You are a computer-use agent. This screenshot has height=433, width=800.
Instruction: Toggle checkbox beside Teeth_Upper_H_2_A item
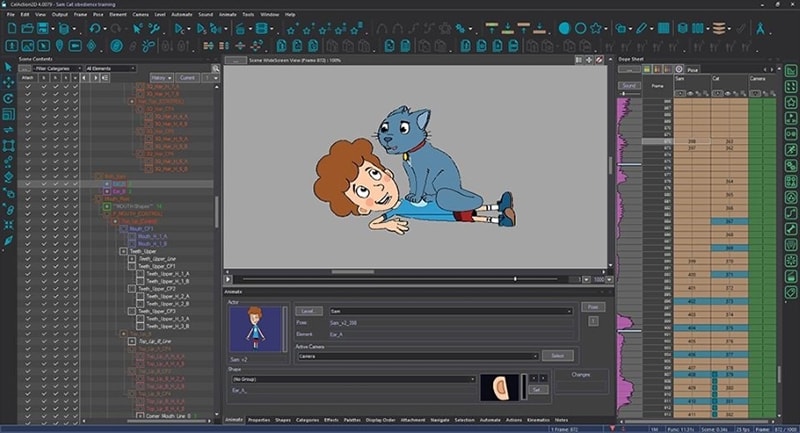[x=140, y=296]
